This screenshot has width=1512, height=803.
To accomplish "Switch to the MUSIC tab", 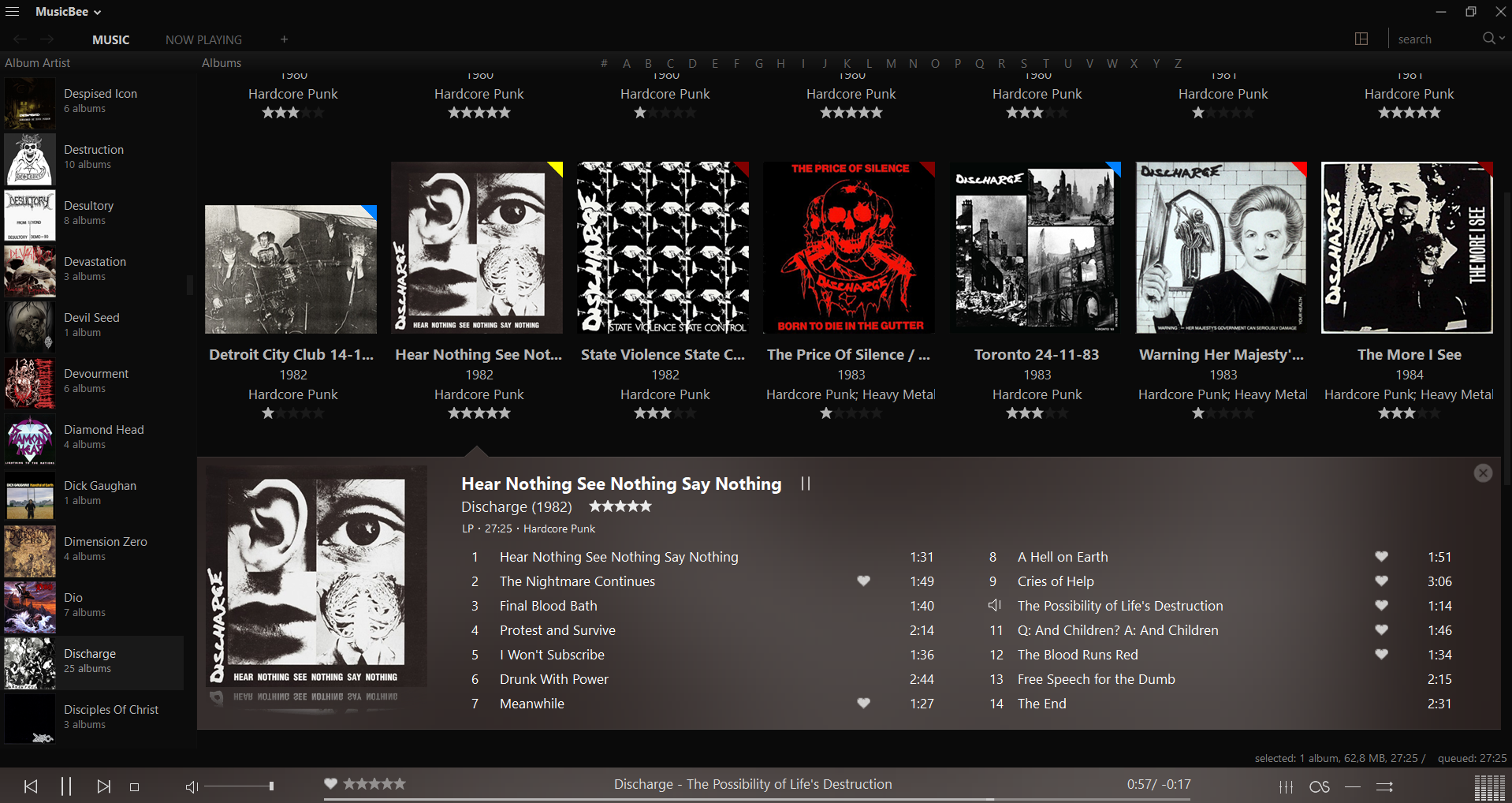I will click(x=111, y=39).
